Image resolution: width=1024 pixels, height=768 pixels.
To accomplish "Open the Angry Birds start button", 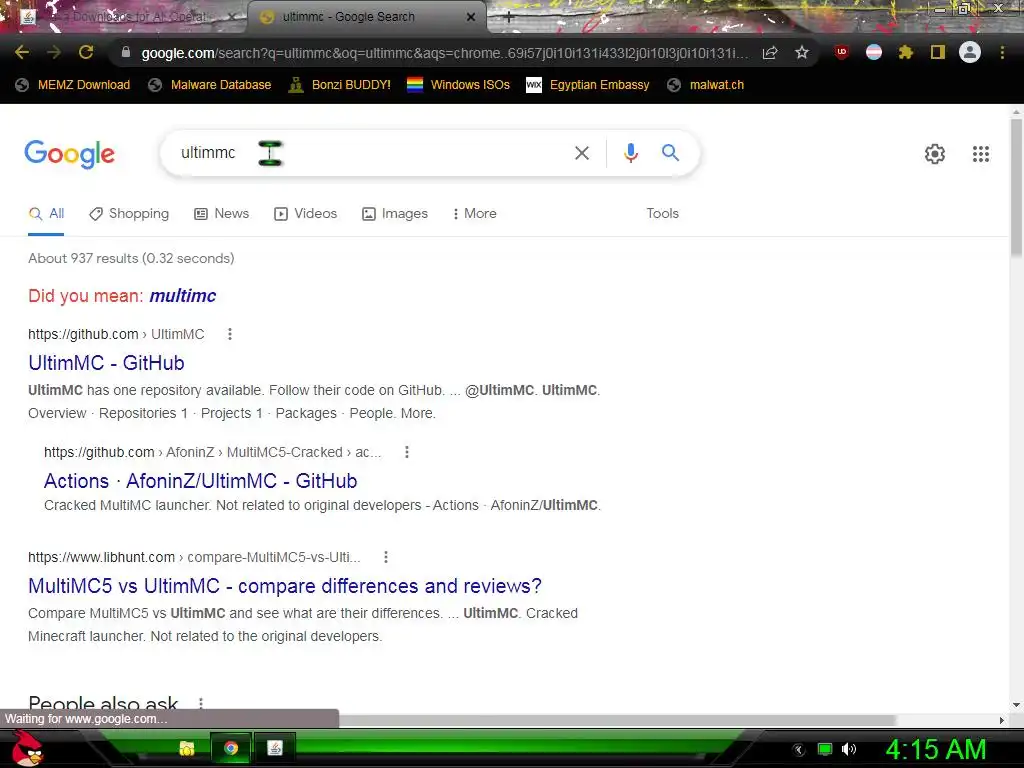I will [x=27, y=748].
